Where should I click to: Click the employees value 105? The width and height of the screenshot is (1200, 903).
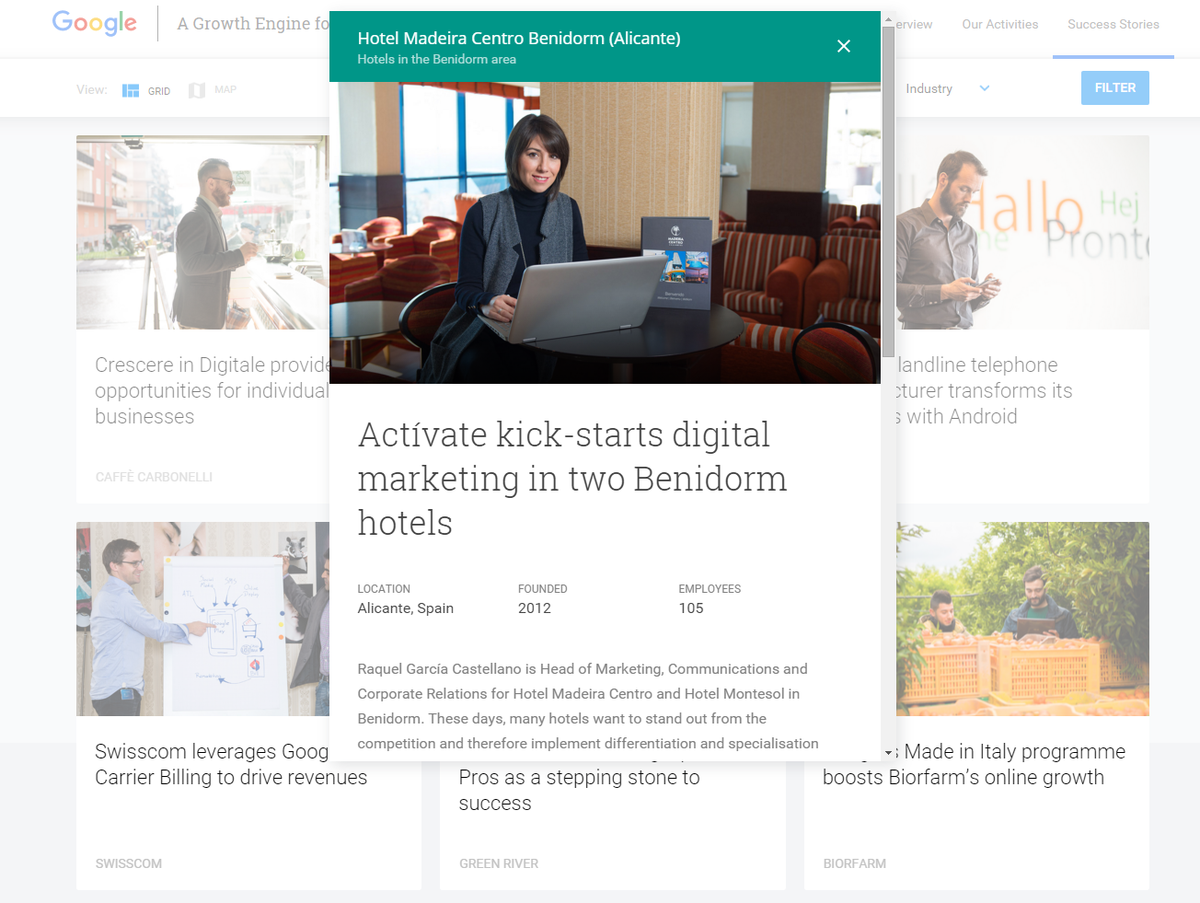691,608
